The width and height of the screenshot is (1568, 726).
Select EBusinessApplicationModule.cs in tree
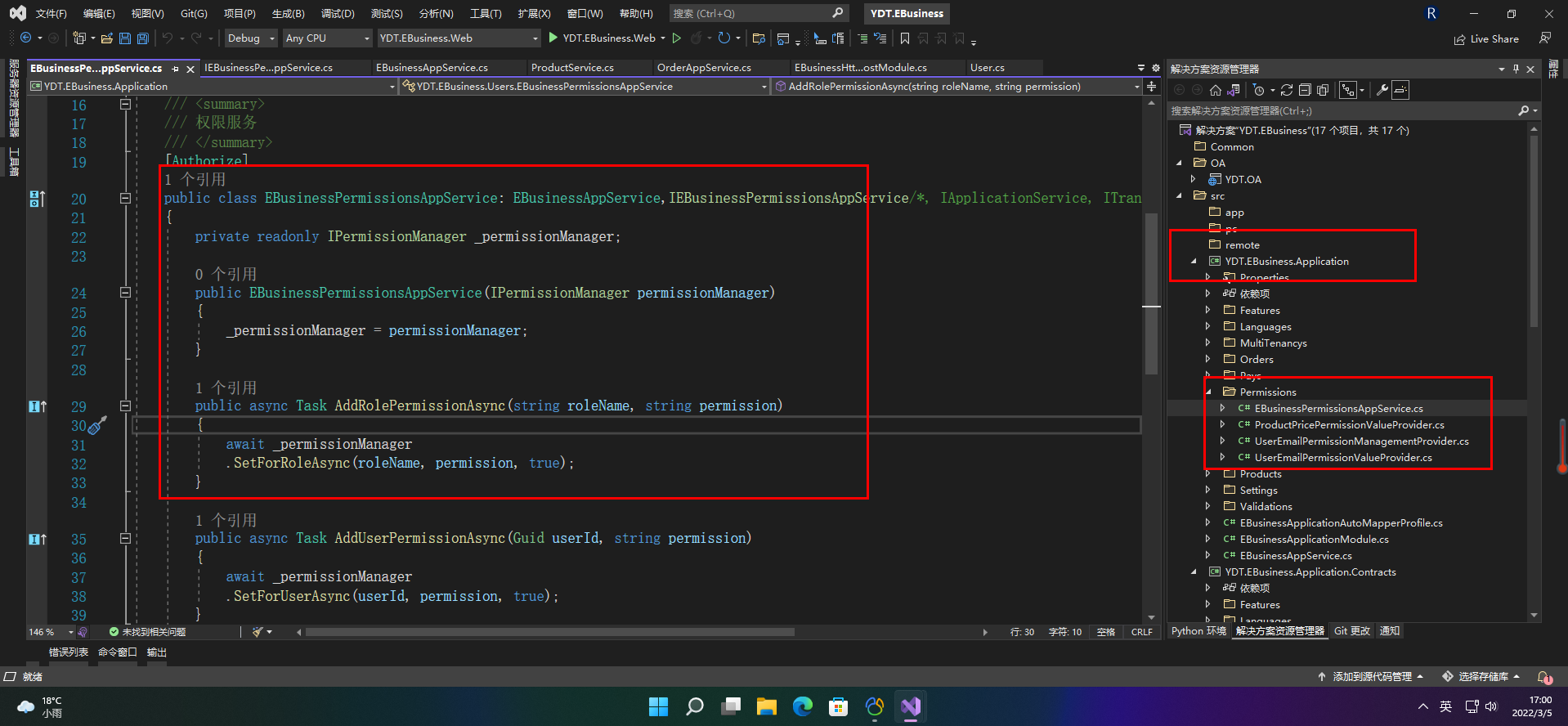tap(1314, 540)
